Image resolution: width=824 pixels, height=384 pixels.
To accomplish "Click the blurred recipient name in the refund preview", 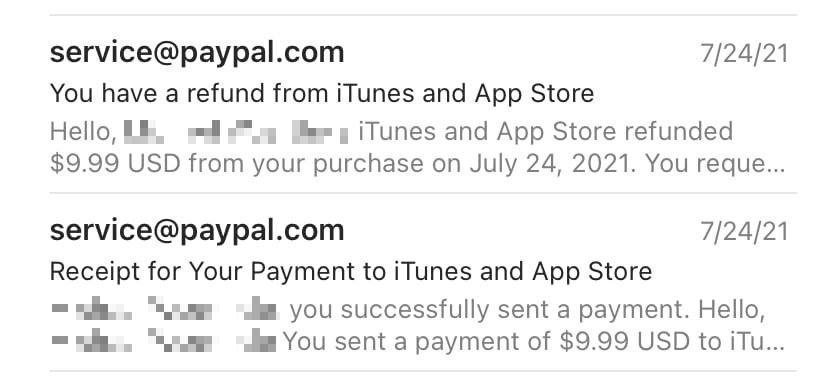I will (236, 132).
